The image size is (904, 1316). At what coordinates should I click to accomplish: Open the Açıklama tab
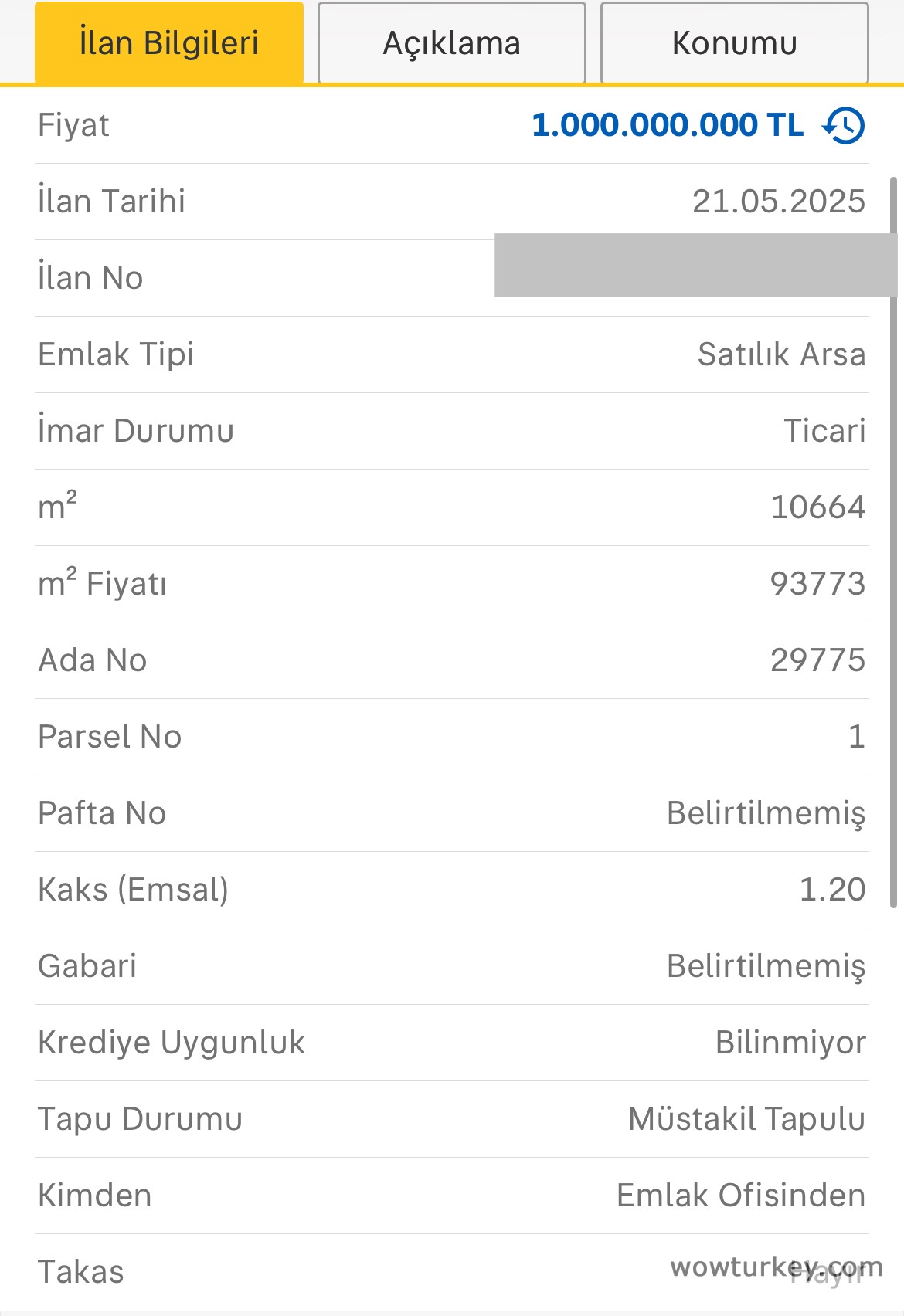coord(452,43)
